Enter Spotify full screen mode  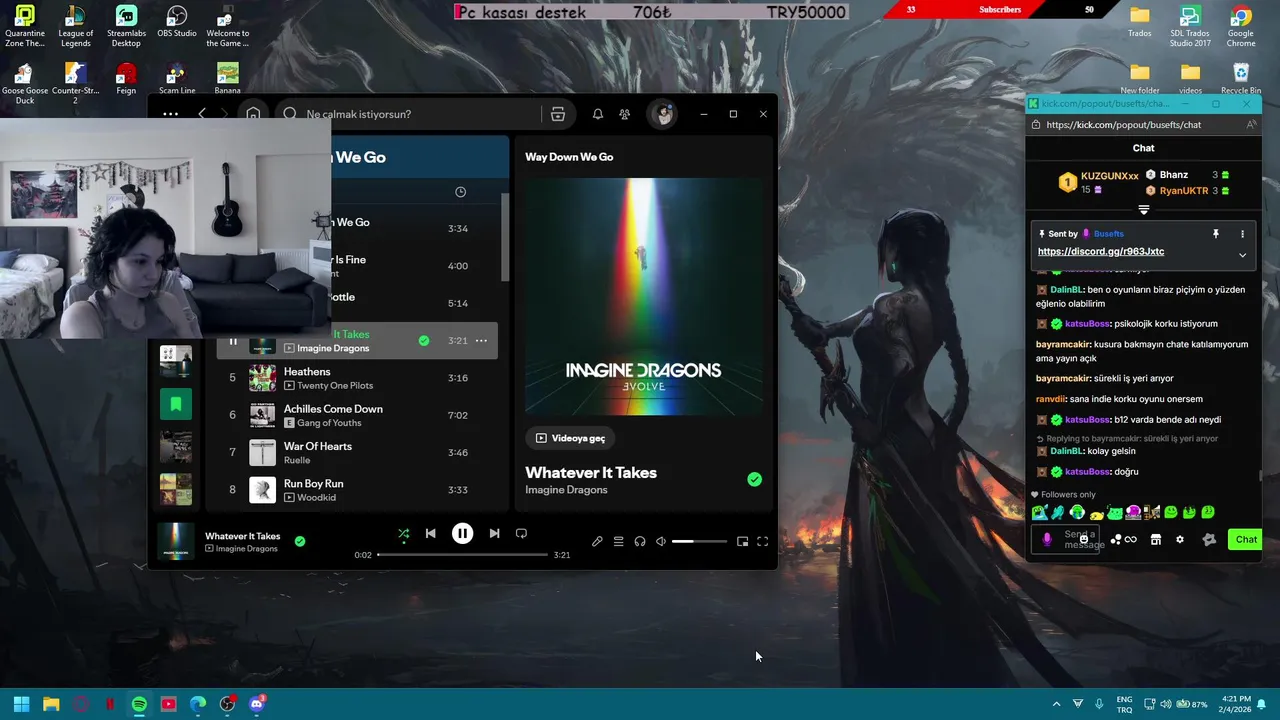pyautogui.click(x=762, y=541)
